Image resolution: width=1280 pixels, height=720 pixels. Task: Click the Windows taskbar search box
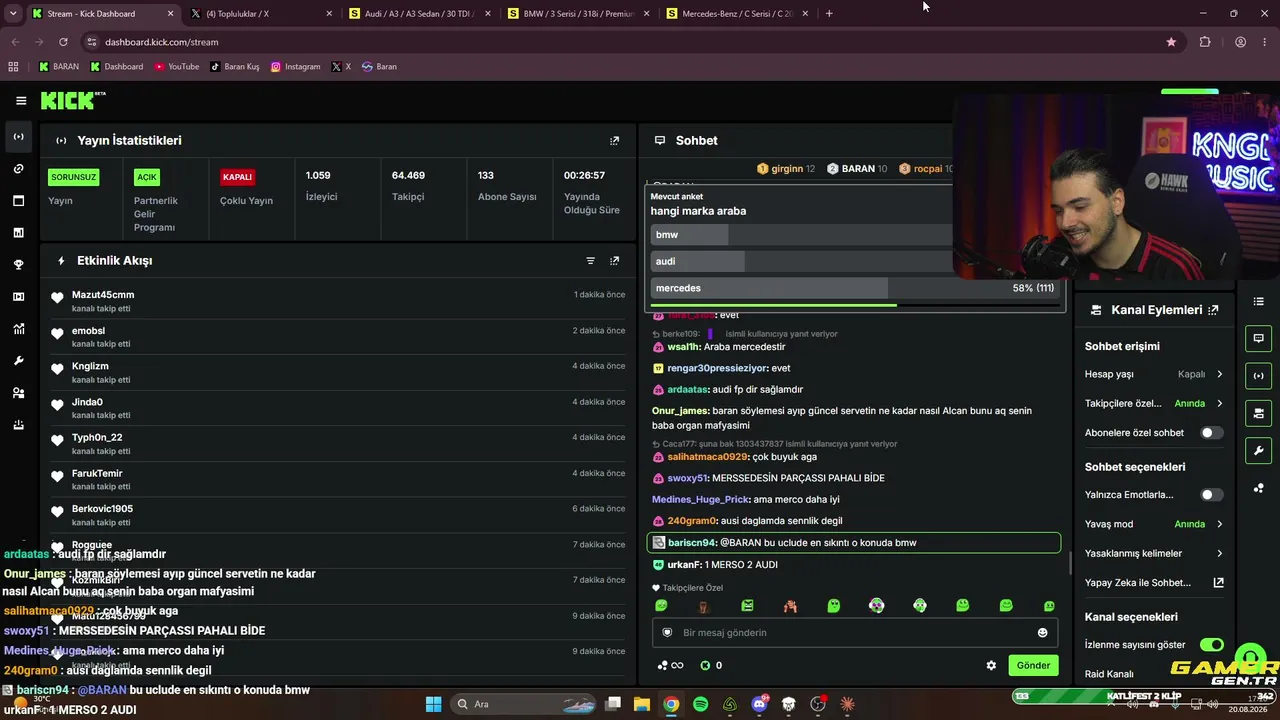click(x=521, y=704)
